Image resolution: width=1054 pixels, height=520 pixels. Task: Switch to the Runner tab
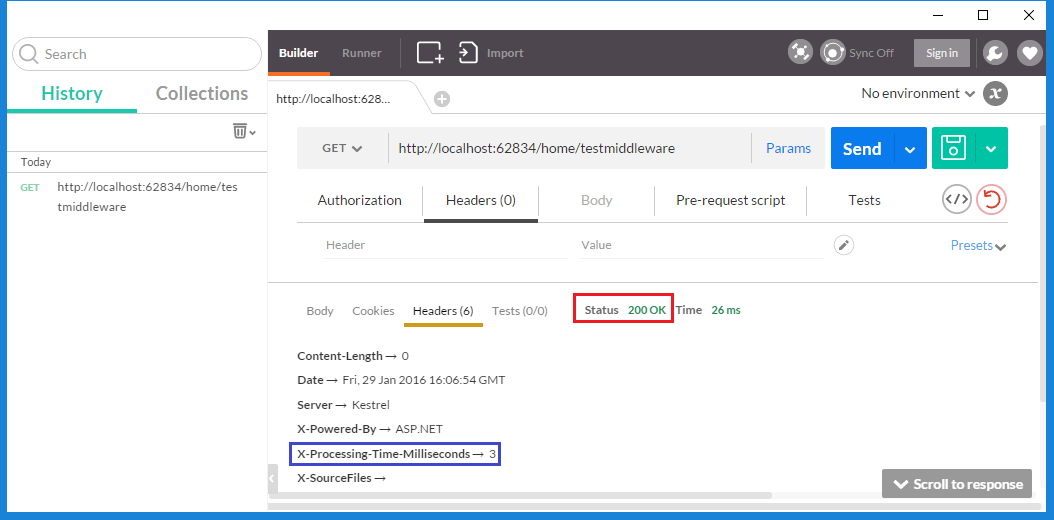[362, 53]
